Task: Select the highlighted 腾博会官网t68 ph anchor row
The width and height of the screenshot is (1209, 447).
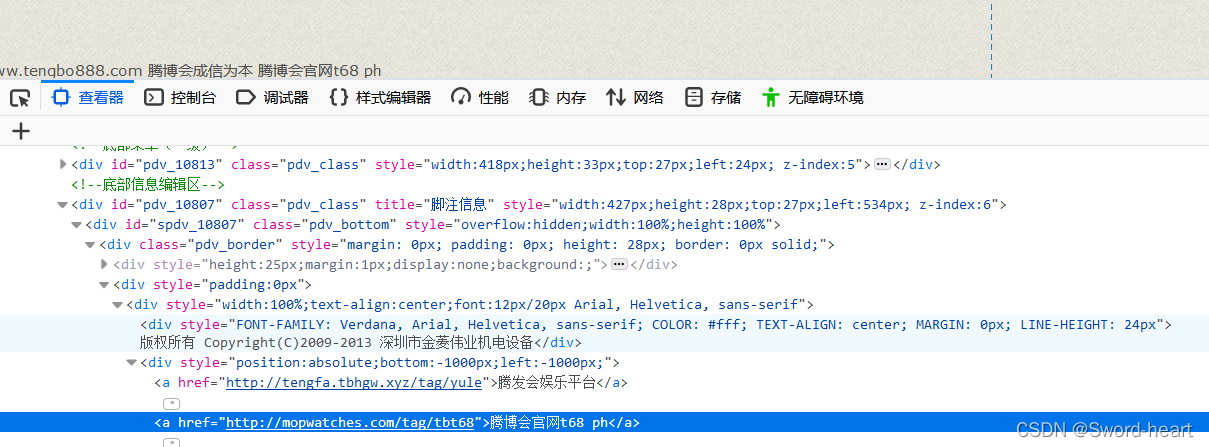Action: coord(604,423)
